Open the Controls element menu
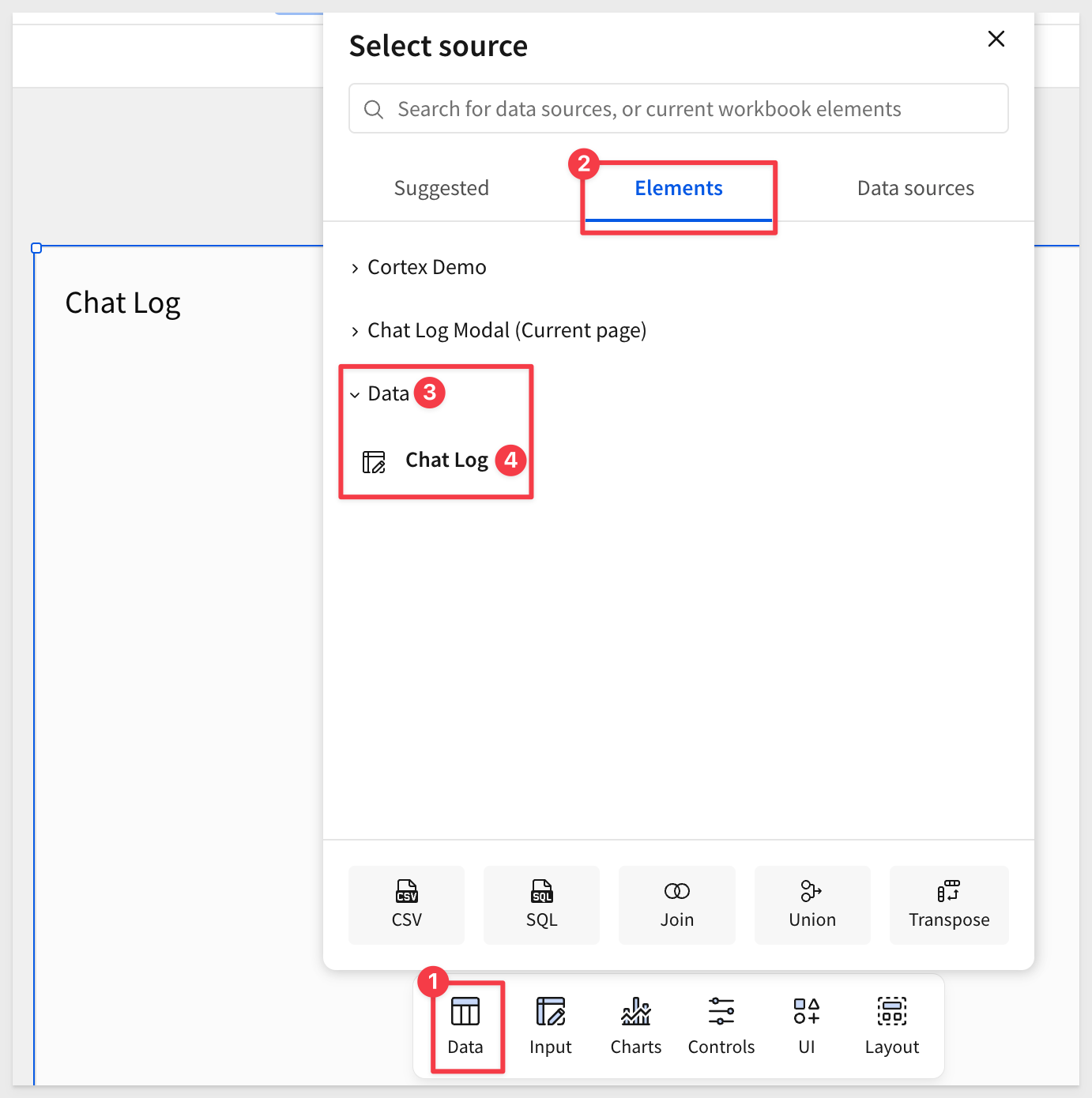The image size is (1092, 1098). 721,1025
